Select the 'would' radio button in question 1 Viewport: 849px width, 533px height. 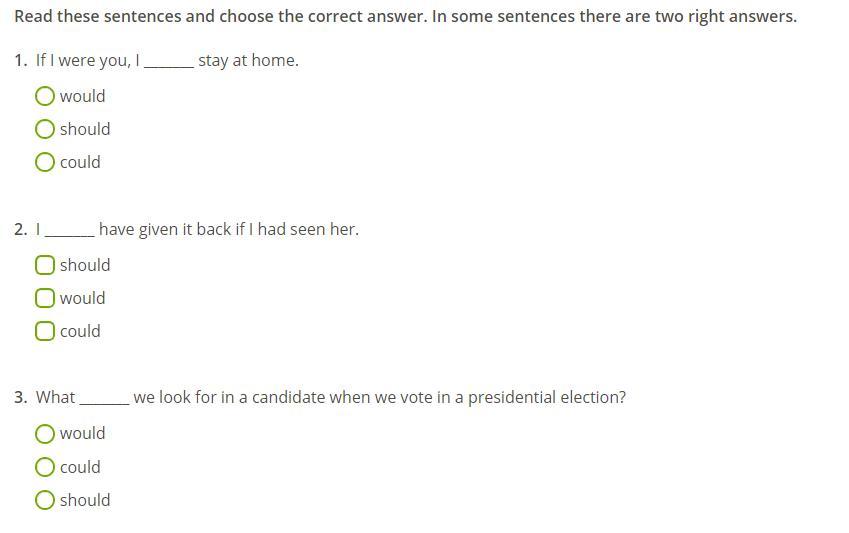[45, 96]
